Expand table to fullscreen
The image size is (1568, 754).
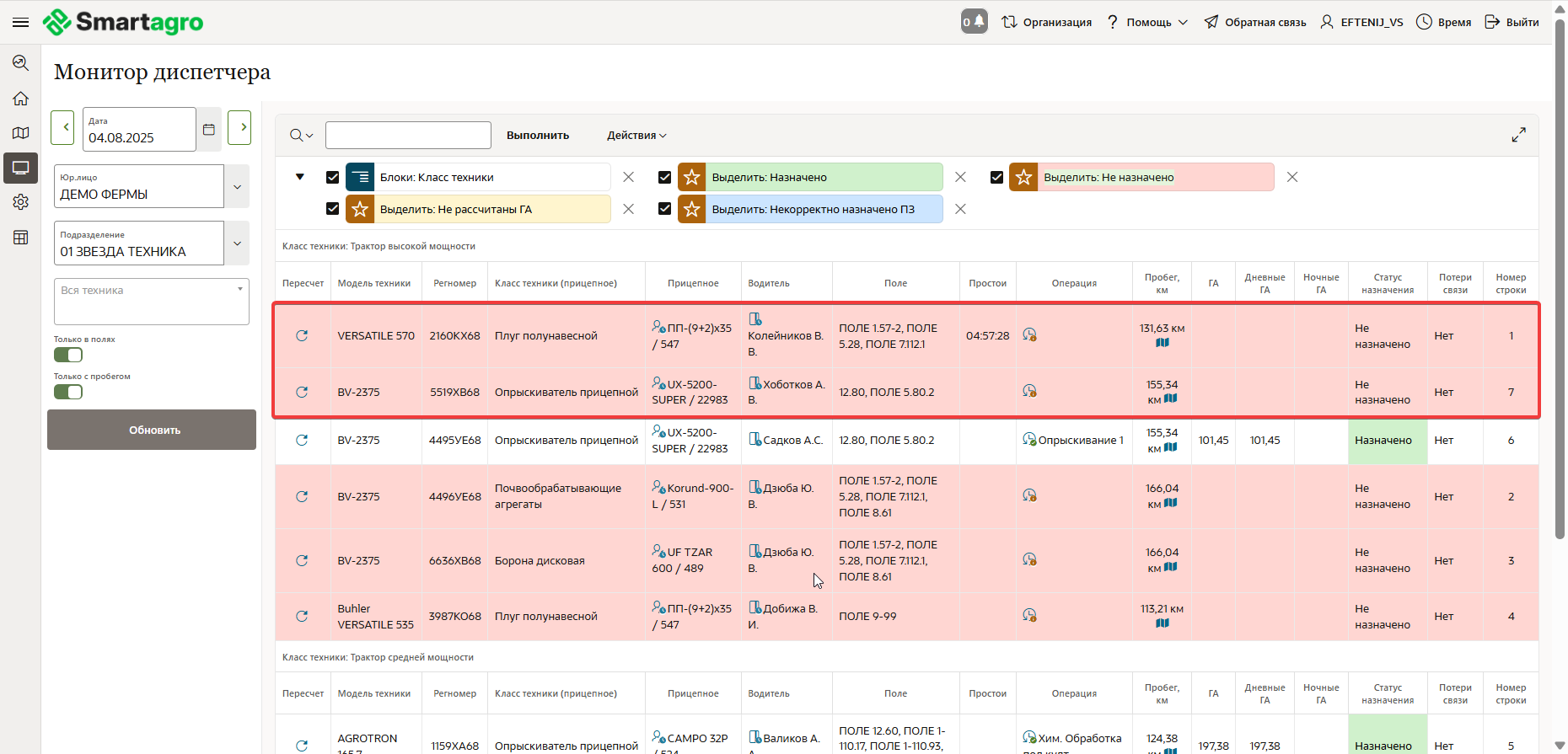1518,135
